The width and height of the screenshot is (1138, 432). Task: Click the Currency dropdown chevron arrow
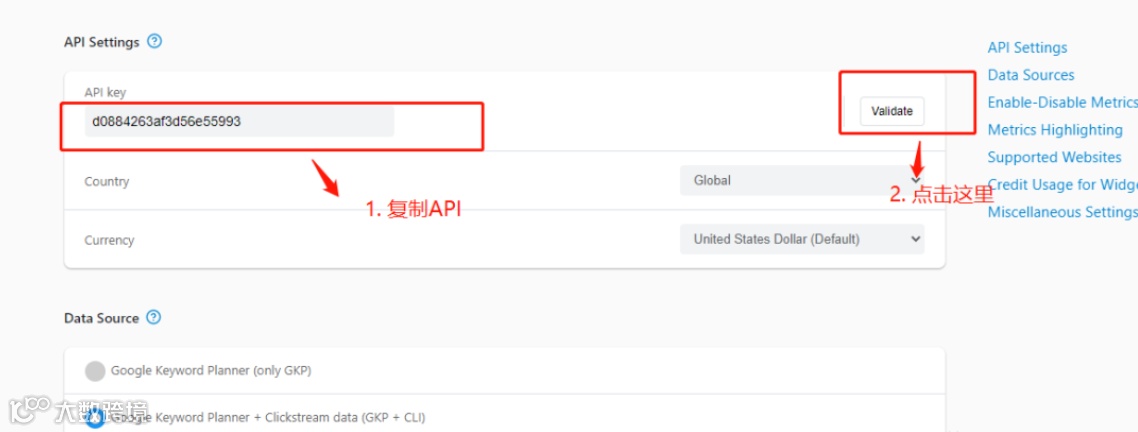coord(915,239)
